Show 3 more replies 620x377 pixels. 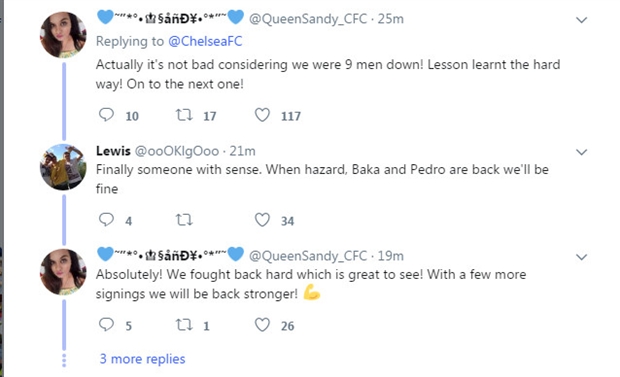[142, 358]
